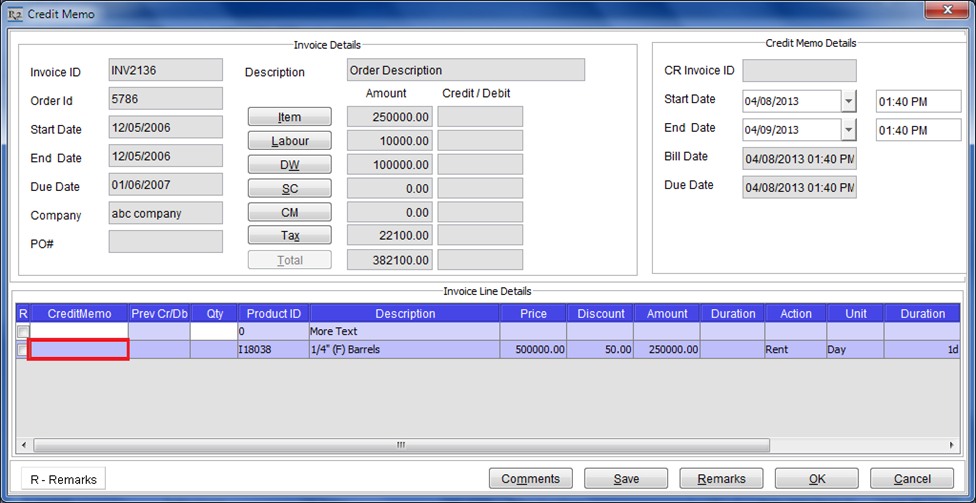
Task: Click the Credit Memo window title icon
Action: (14, 12)
